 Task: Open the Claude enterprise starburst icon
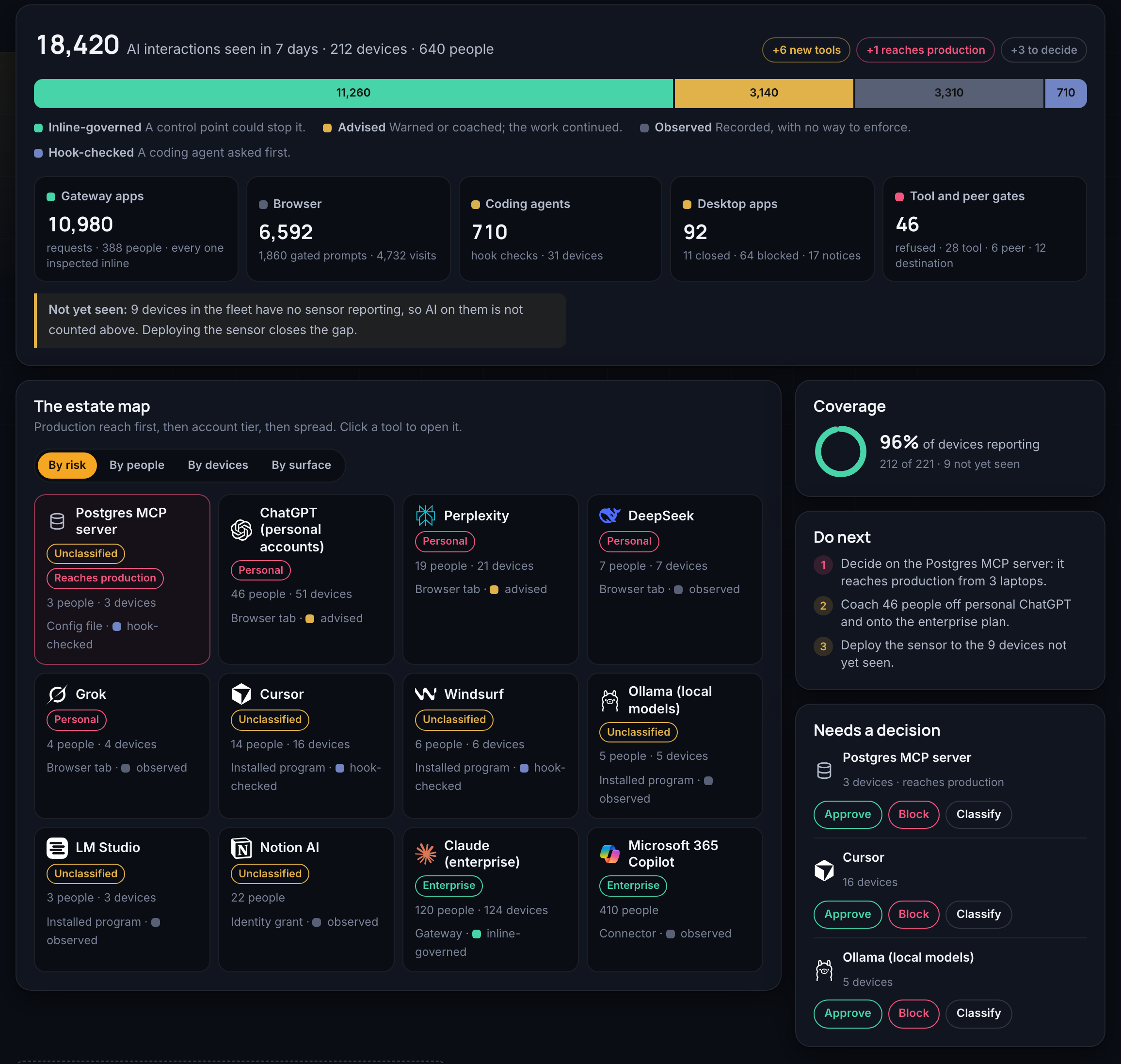(426, 854)
